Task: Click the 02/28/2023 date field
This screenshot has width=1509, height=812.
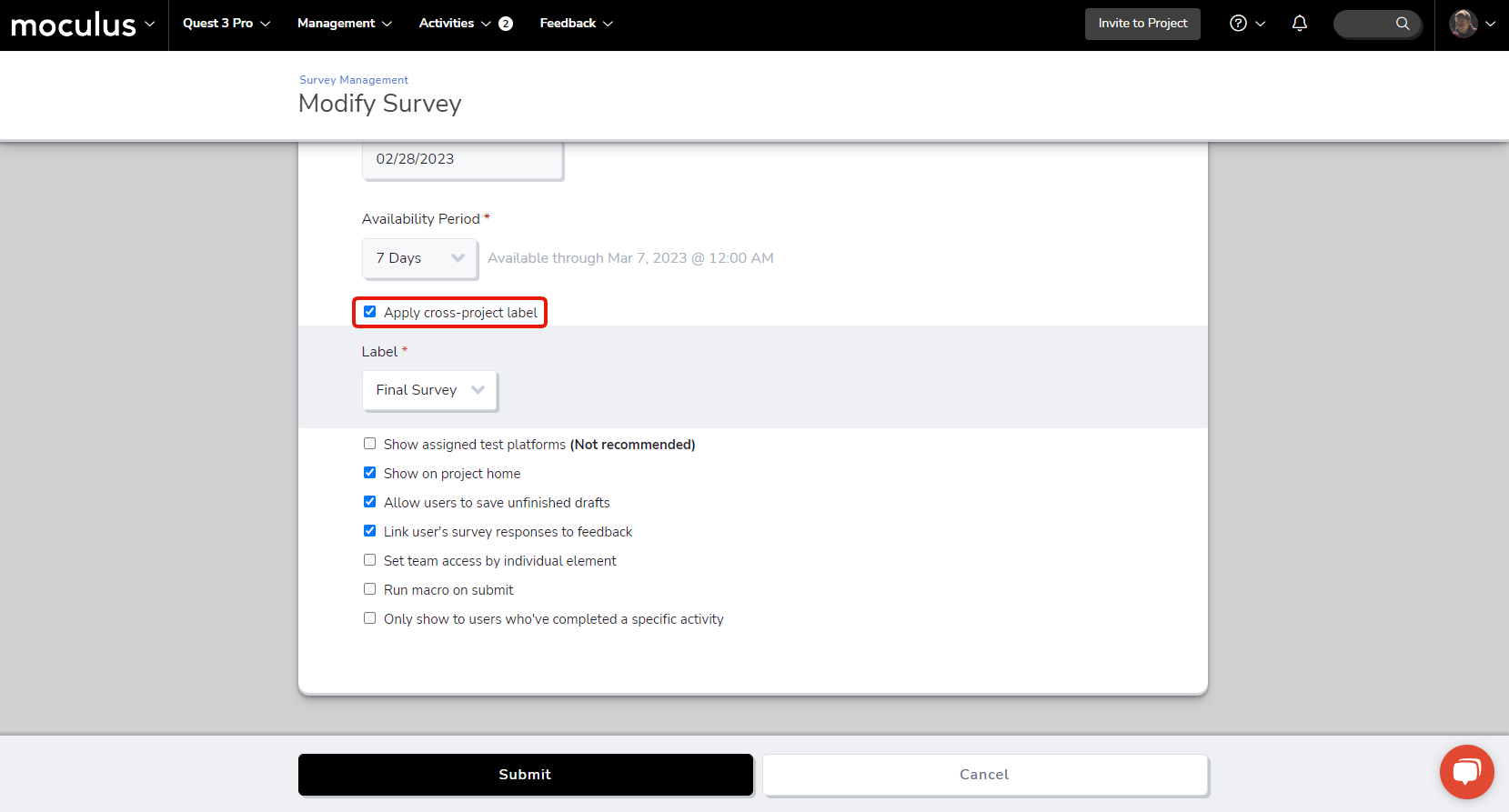Action: tap(463, 160)
